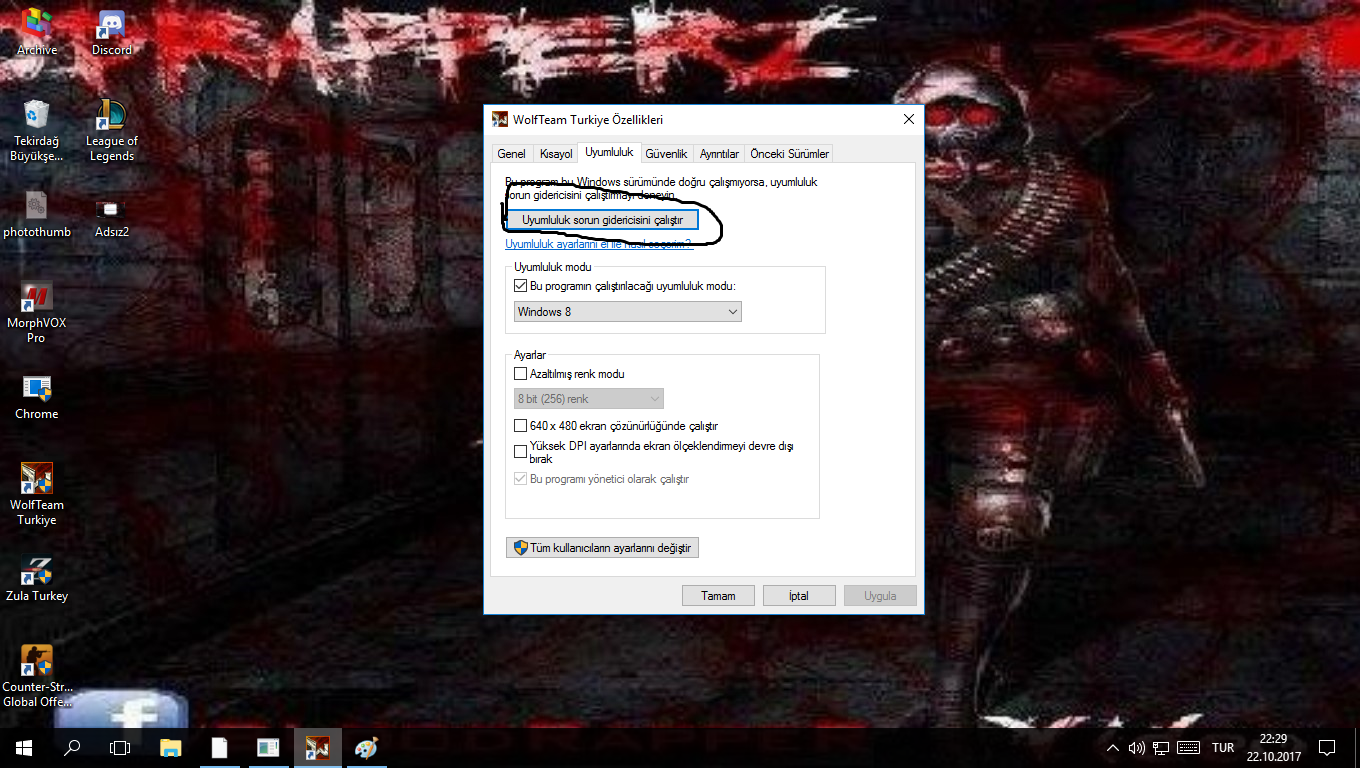Select the MorphVOX Pro shortcut
The height and width of the screenshot is (768, 1360).
(37, 313)
